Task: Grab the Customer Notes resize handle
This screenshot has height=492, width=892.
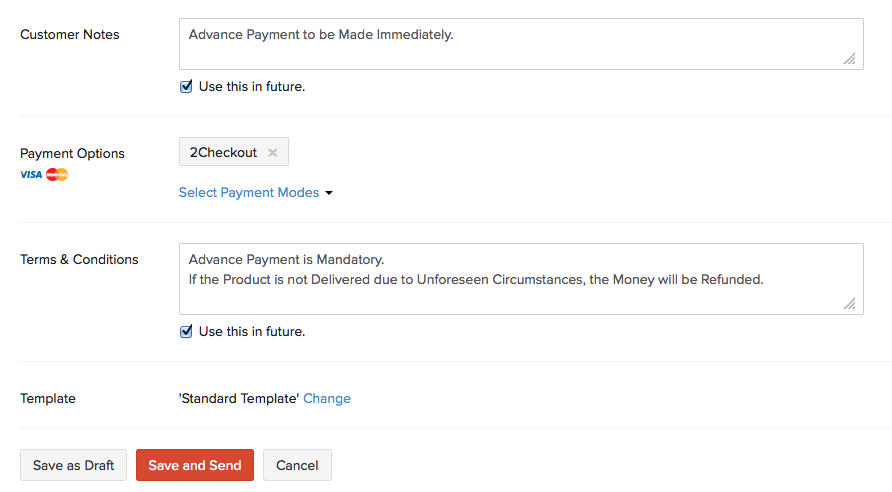Action: pos(849,59)
